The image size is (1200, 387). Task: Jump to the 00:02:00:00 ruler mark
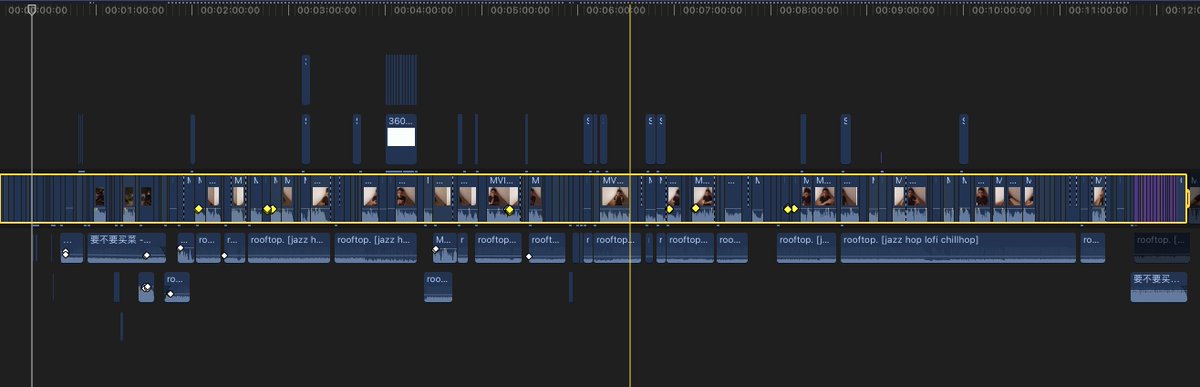[x=230, y=10]
